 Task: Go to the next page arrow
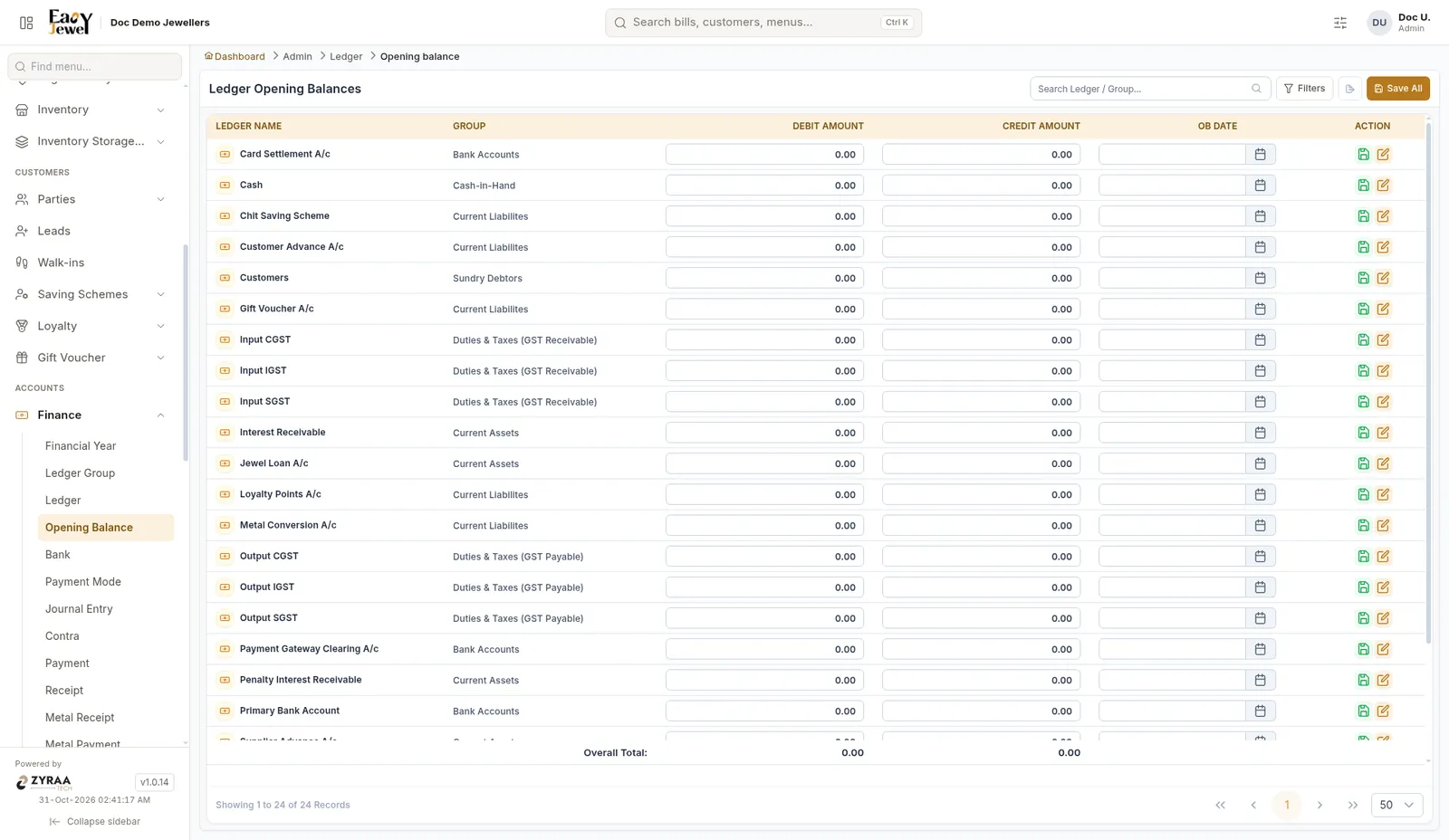(x=1319, y=806)
